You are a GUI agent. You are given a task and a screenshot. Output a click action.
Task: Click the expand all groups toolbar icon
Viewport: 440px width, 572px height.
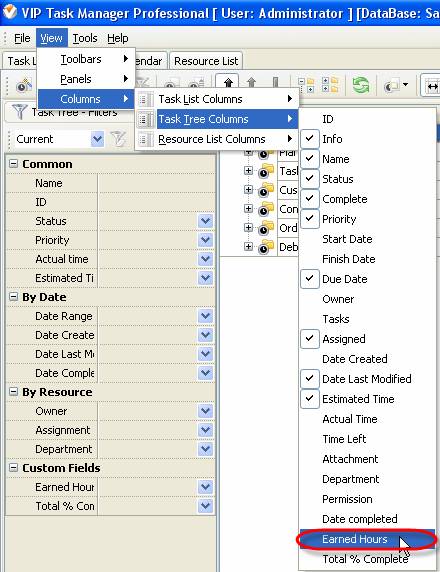[x=330, y=85]
